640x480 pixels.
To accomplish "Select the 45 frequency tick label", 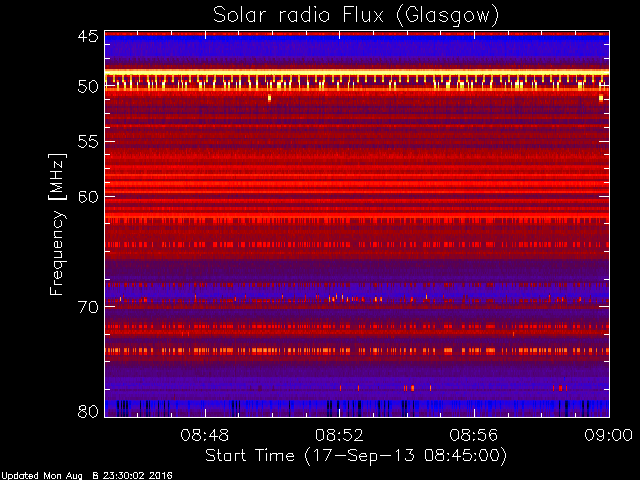I will coord(88,37).
